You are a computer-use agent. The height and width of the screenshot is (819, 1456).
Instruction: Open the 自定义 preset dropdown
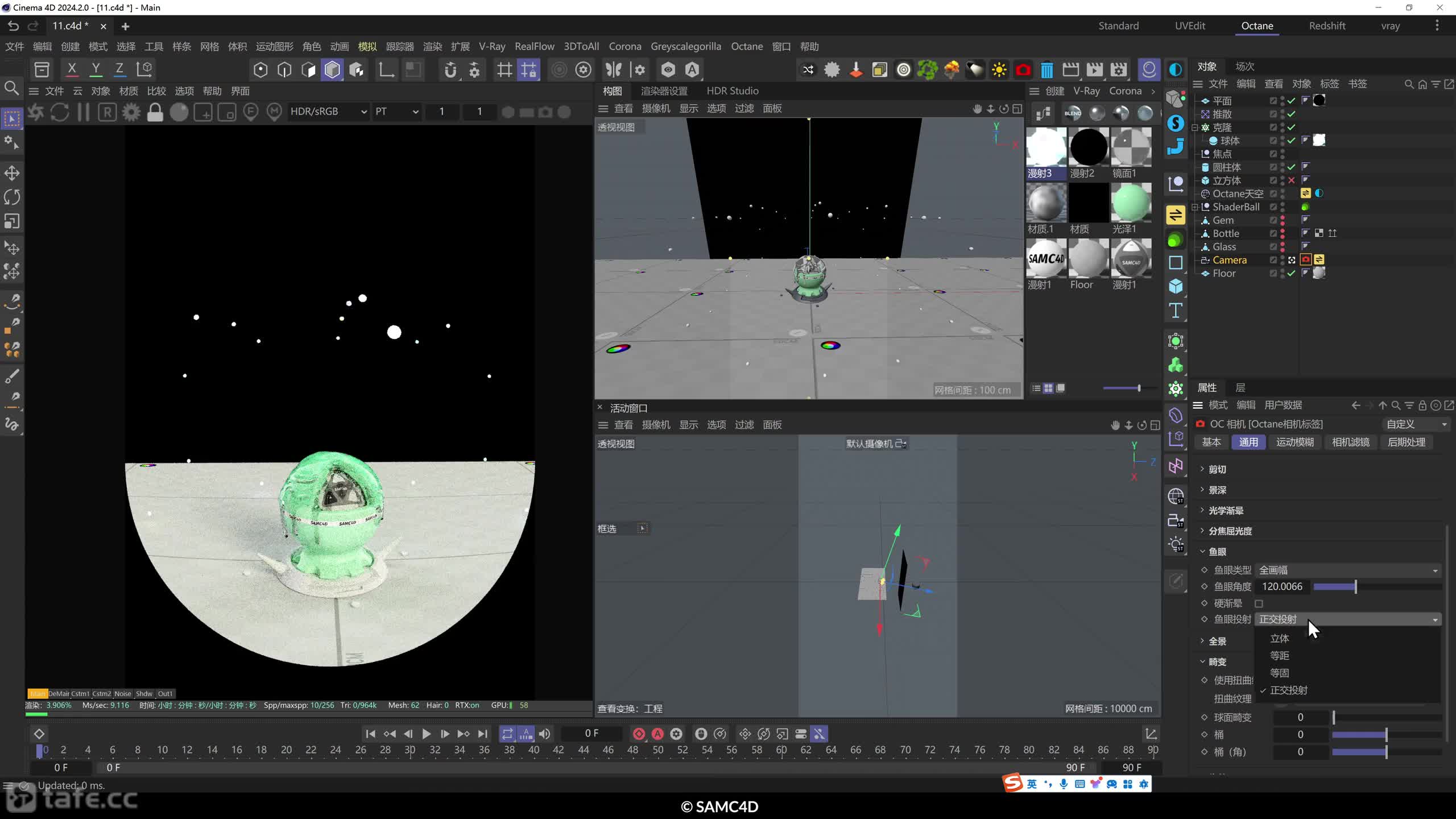tap(1416, 424)
